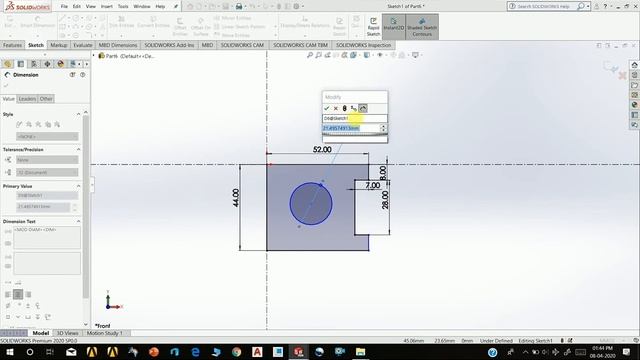Viewport: 640px width, 360px height.
Task: Open SOLIDWORKS Add-Ins tab
Action: click(x=169, y=45)
